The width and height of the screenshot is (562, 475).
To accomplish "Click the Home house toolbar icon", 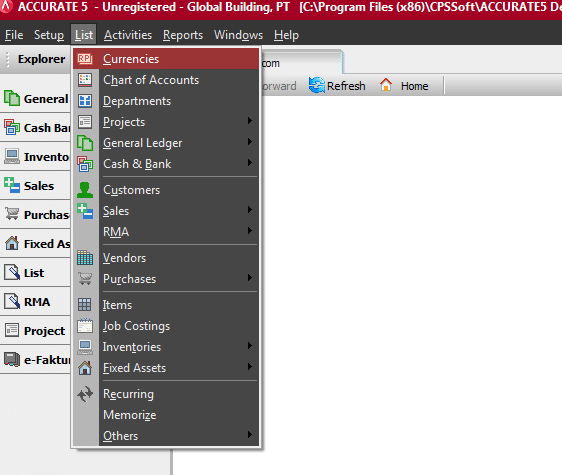I will point(386,85).
